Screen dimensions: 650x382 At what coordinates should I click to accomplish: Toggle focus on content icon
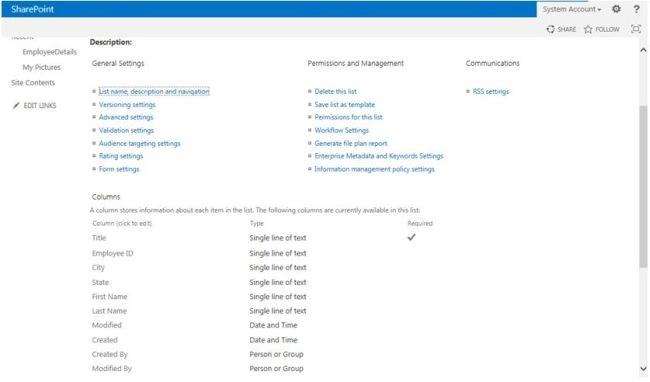click(x=635, y=29)
